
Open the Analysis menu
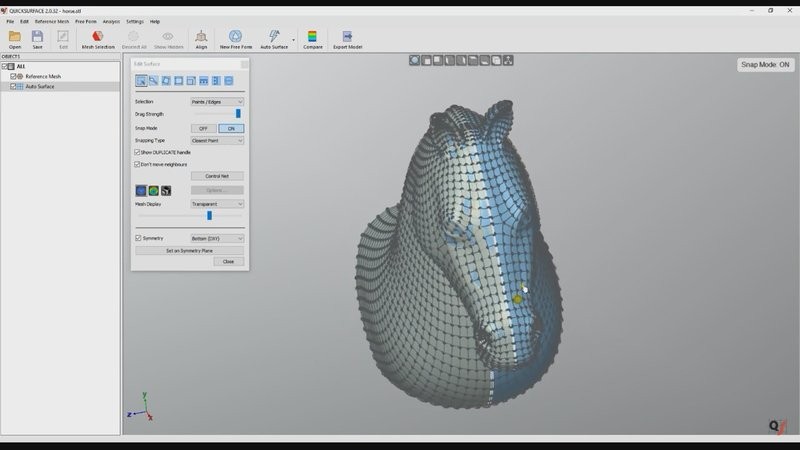pos(111,21)
